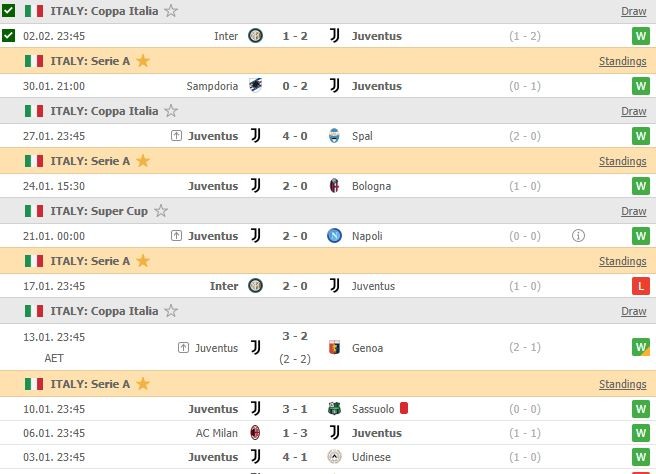The image size is (656, 474).
Task: Click the Napoli team crest
Action: [x=334, y=236]
